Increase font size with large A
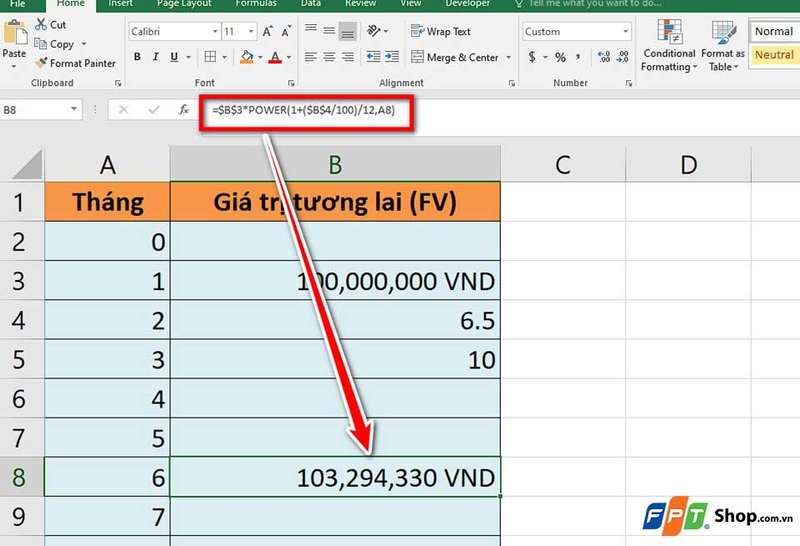Viewport: 800px width, 546px height. pos(267,32)
